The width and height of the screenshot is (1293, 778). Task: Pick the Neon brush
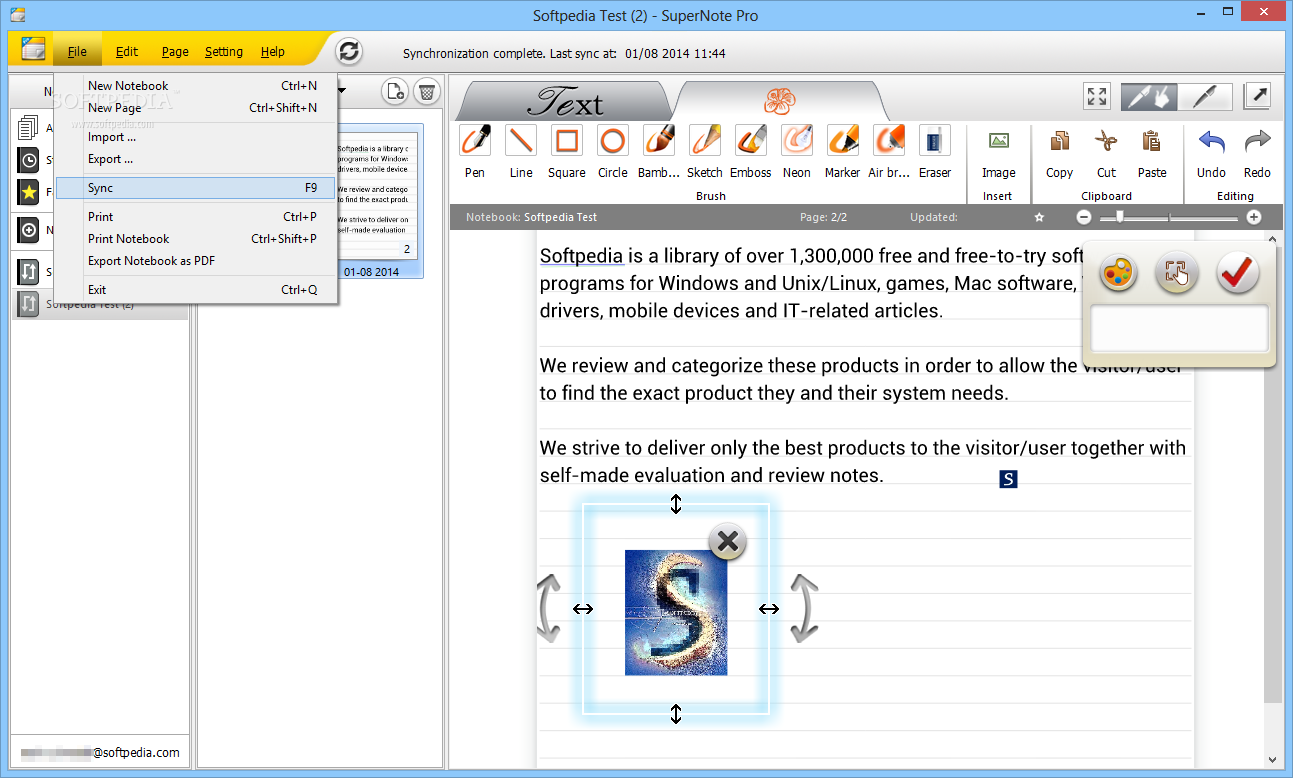[x=797, y=141]
